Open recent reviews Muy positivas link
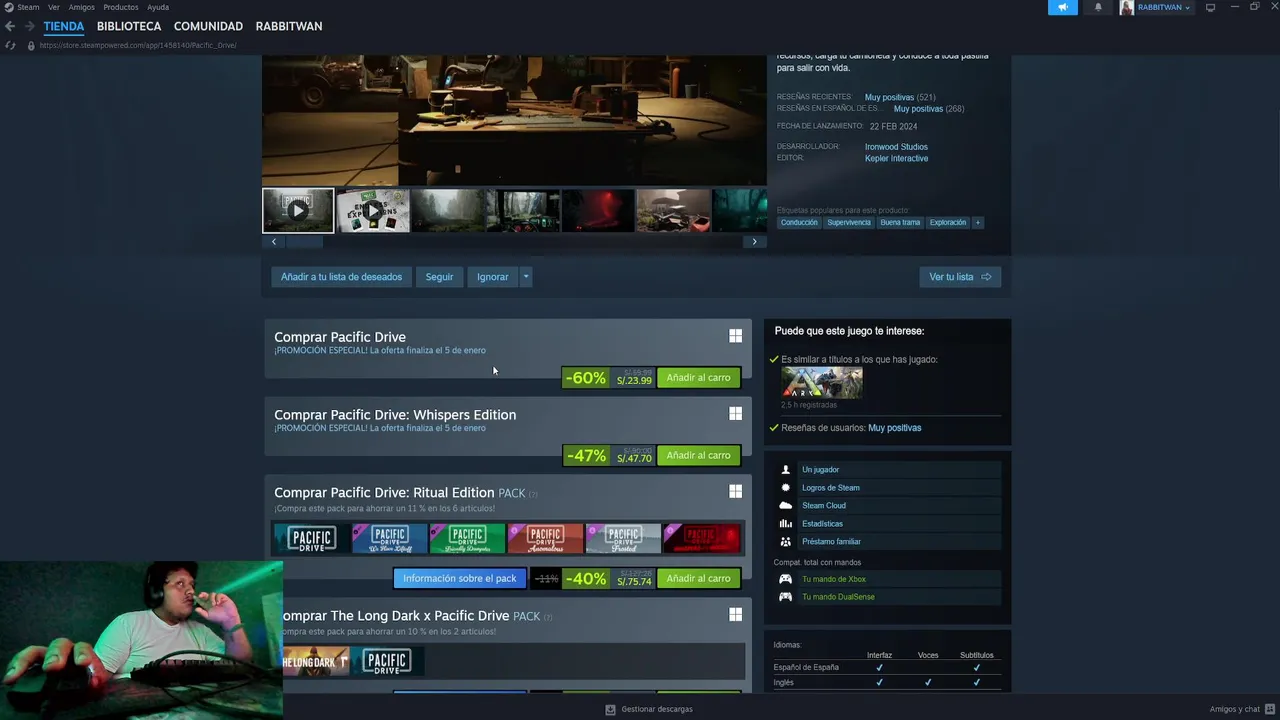Viewport: 1280px width, 720px height. click(x=889, y=97)
